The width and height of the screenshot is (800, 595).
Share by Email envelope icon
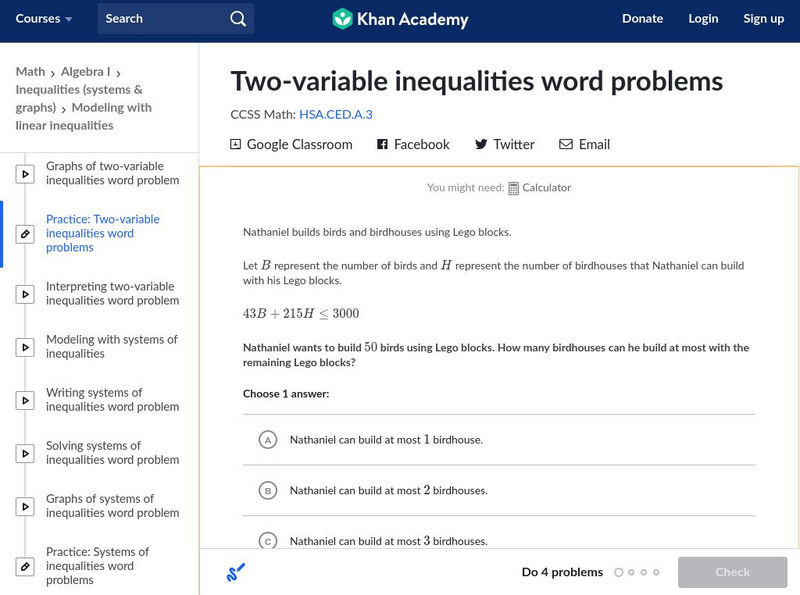pyautogui.click(x=566, y=145)
